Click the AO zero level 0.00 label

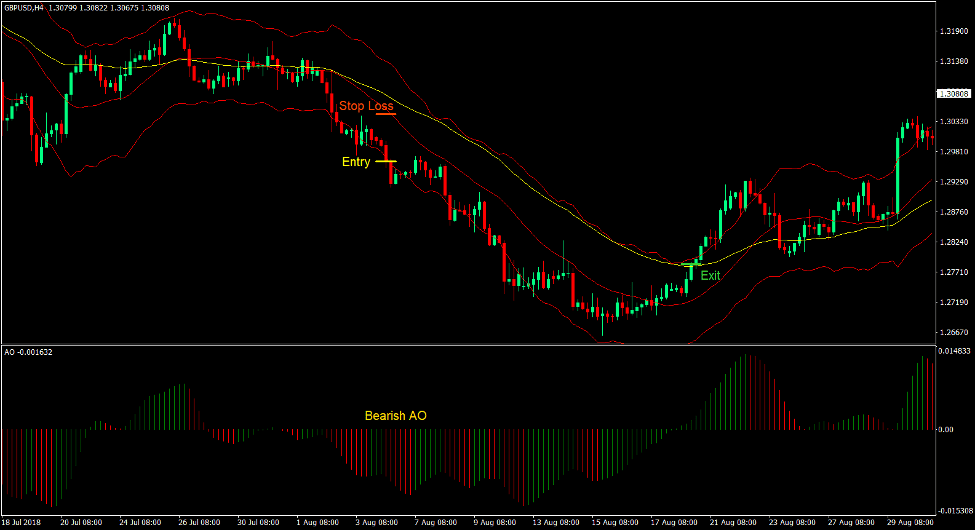click(946, 430)
